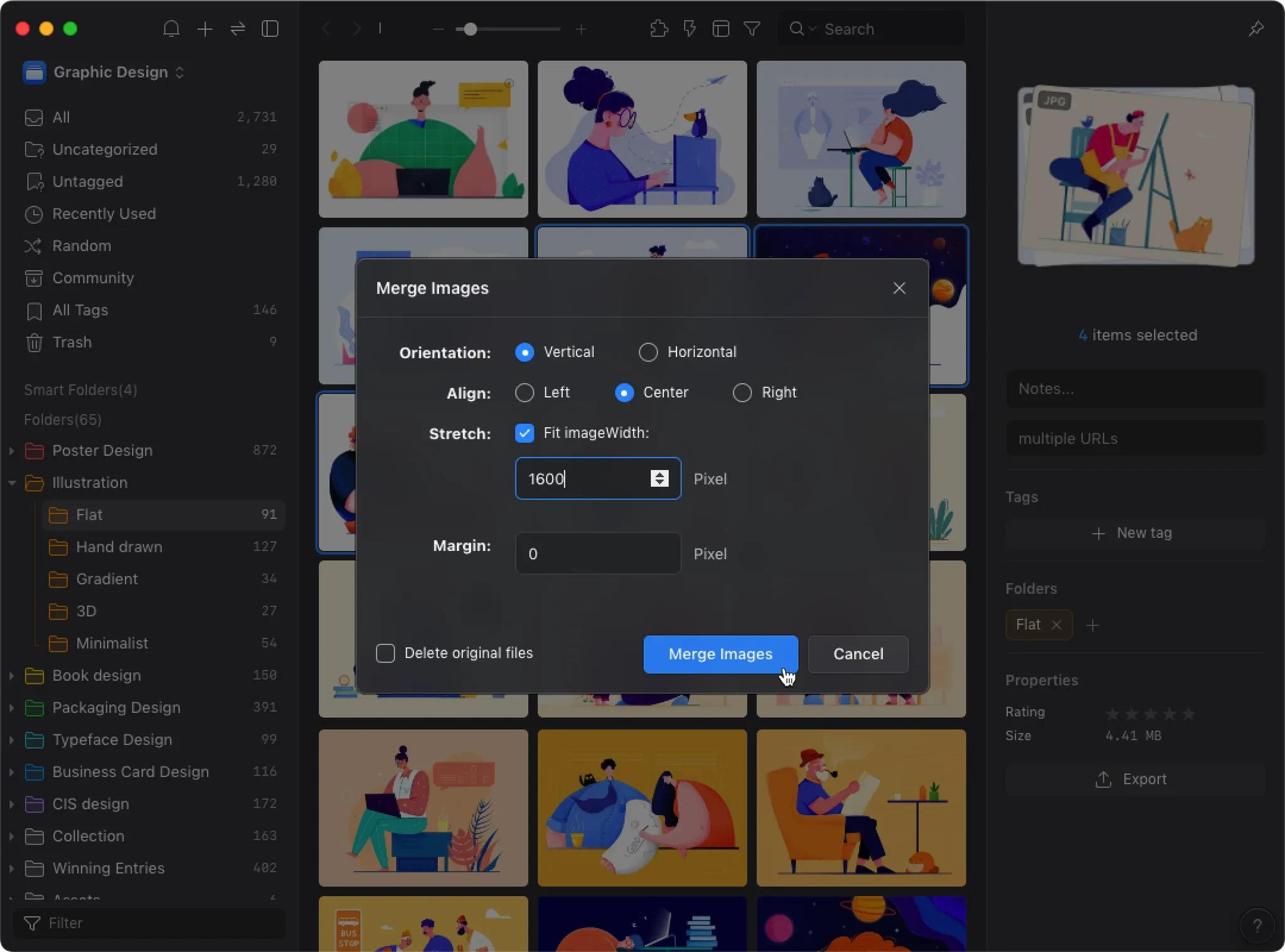Click the Export button
This screenshot has height=952, width=1285.
point(1135,779)
